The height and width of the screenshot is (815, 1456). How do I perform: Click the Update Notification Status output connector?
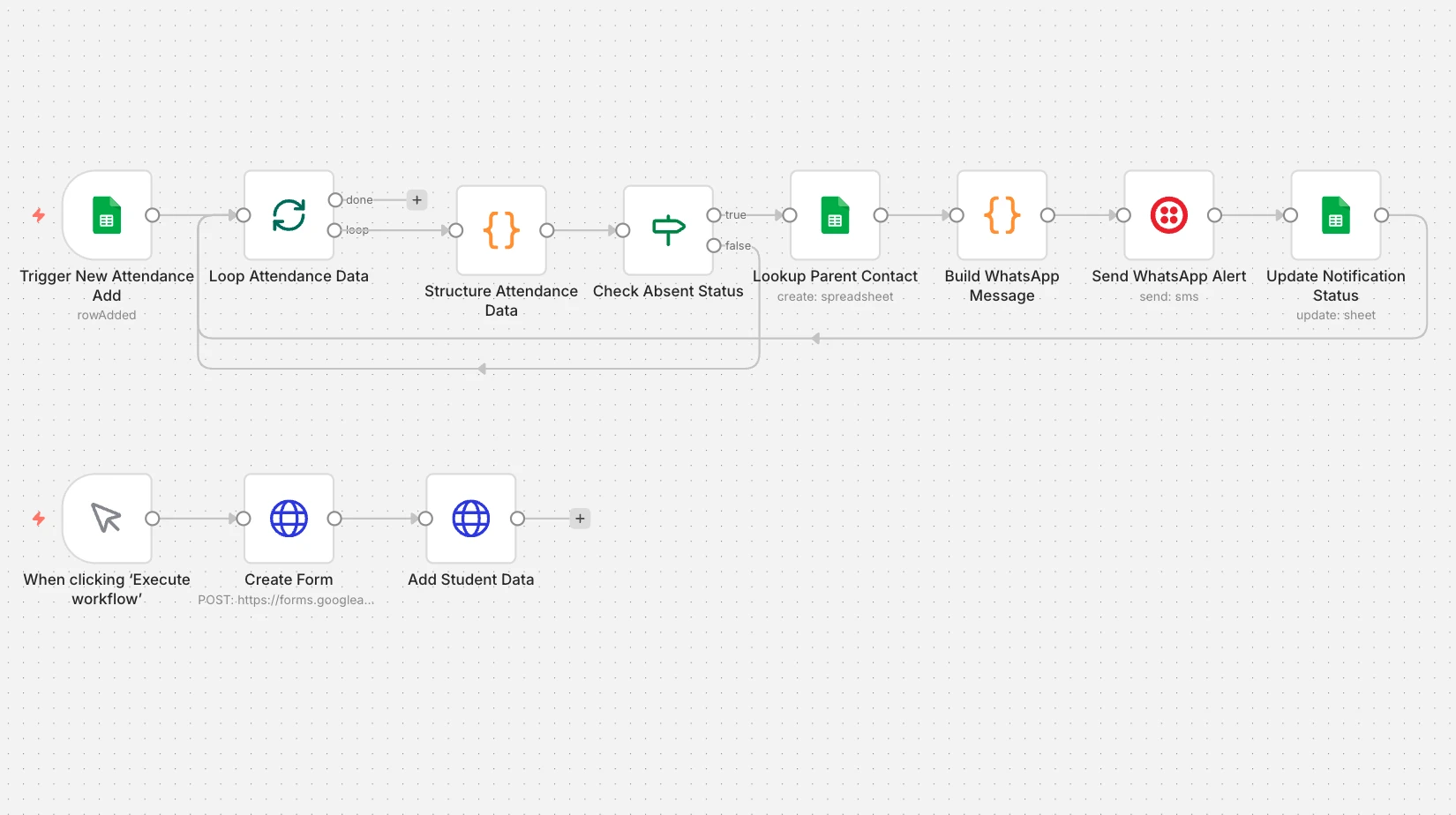pyautogui.click(x=1382, y=215)
